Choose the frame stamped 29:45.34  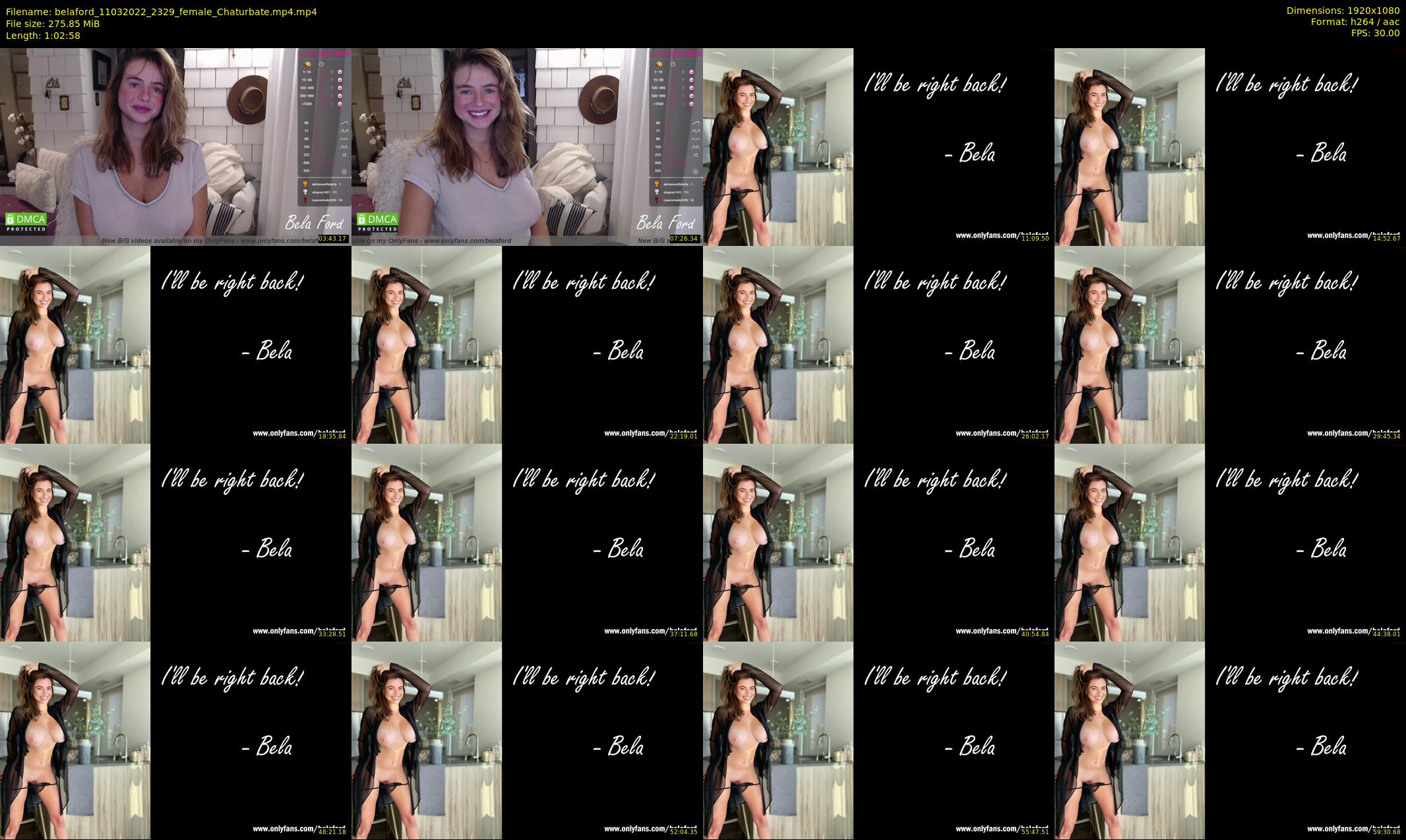point(1230,344)
